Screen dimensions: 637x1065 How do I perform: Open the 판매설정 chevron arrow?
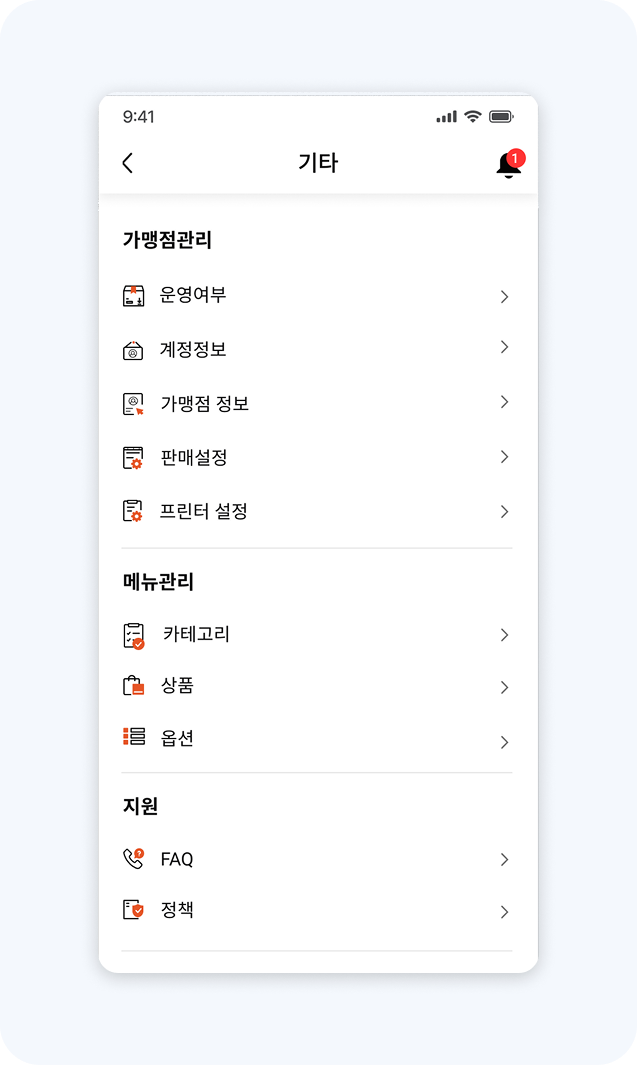coord(504,457)
